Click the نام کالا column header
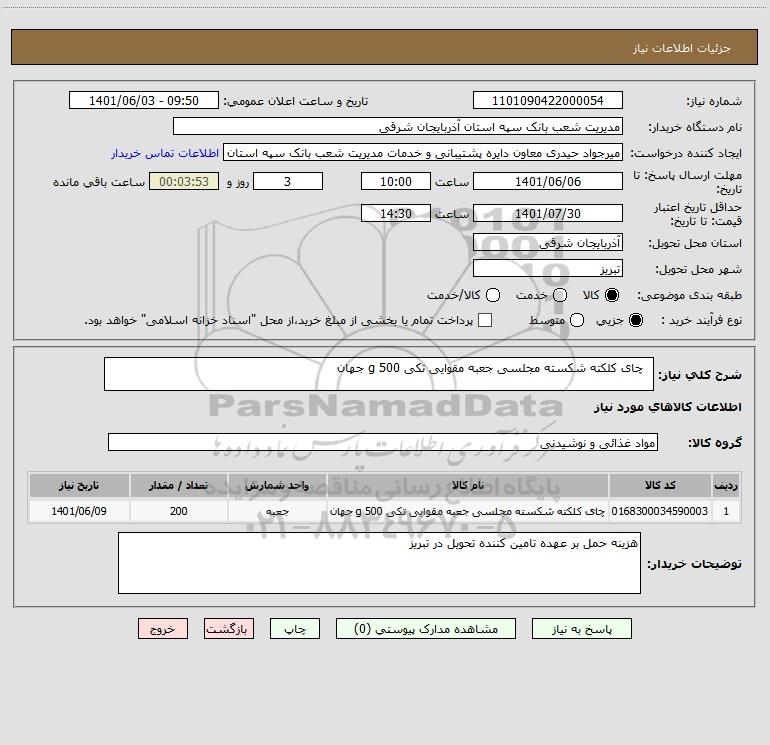770x745 pixels. [x=468, y=485]
